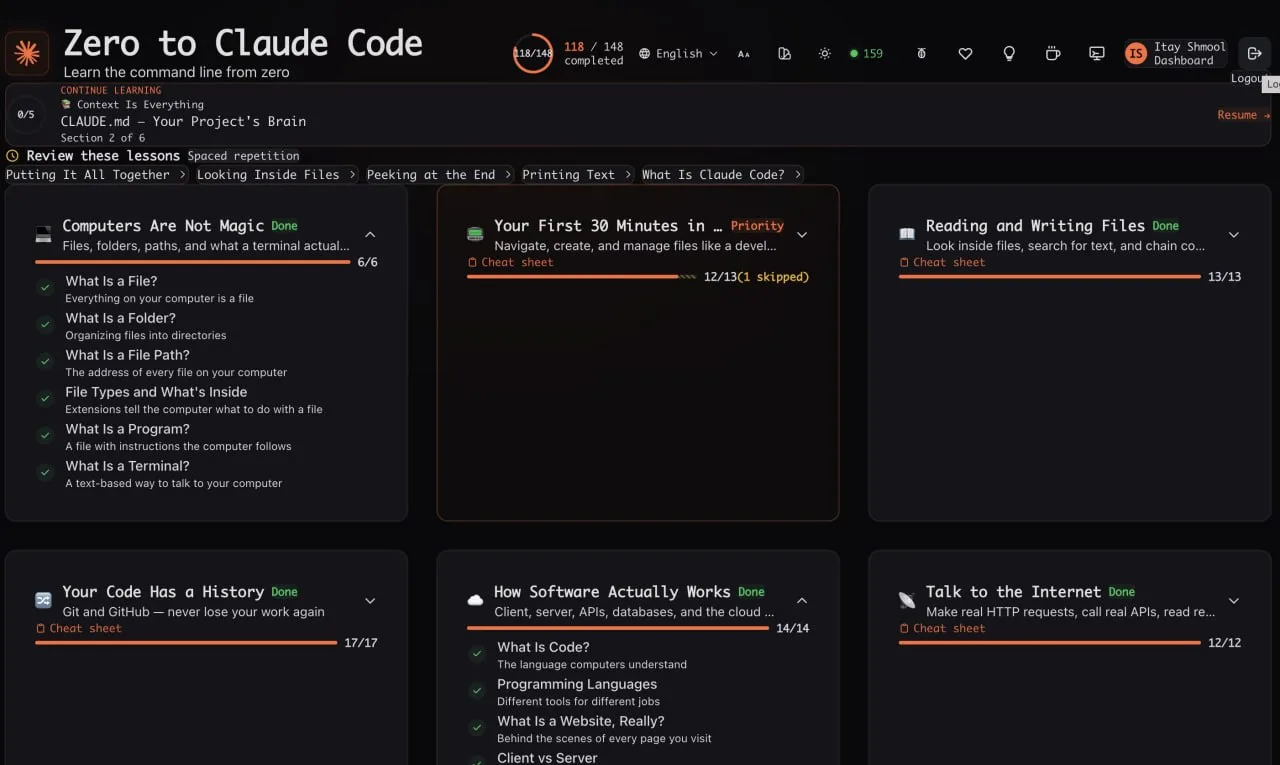Screen dimensions: 1280x765
Task: Click Resume to continue learning
Action: pyautogui.click(x=1243, y=115)
